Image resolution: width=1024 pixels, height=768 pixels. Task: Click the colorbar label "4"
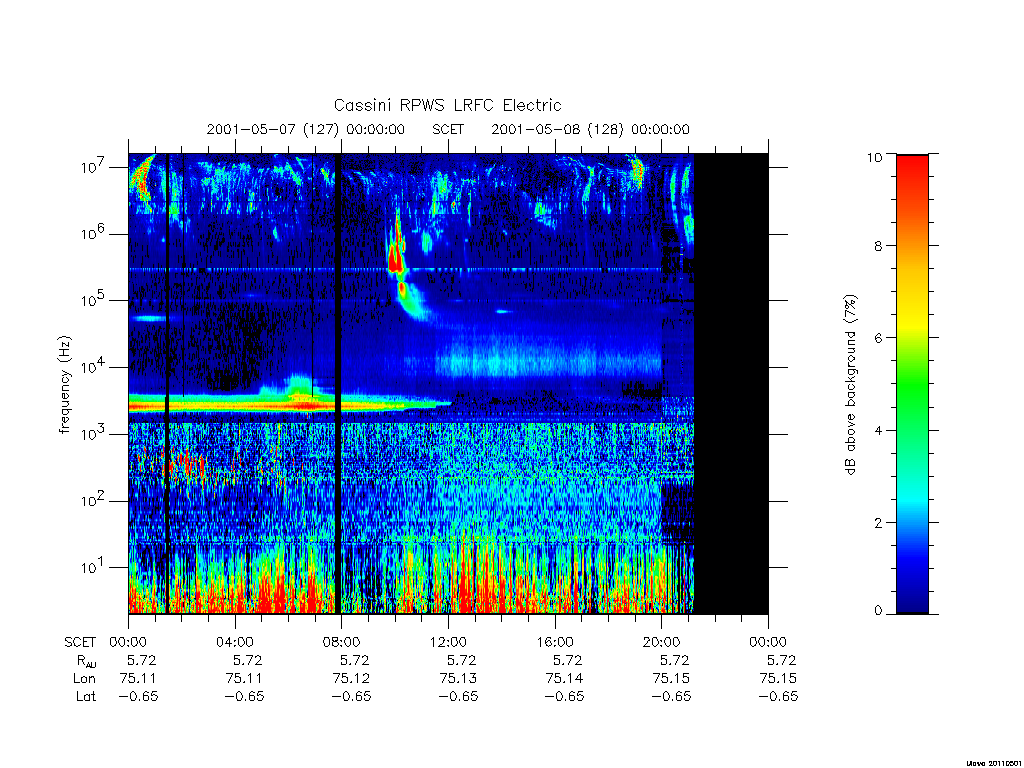[x=878, y=430]
